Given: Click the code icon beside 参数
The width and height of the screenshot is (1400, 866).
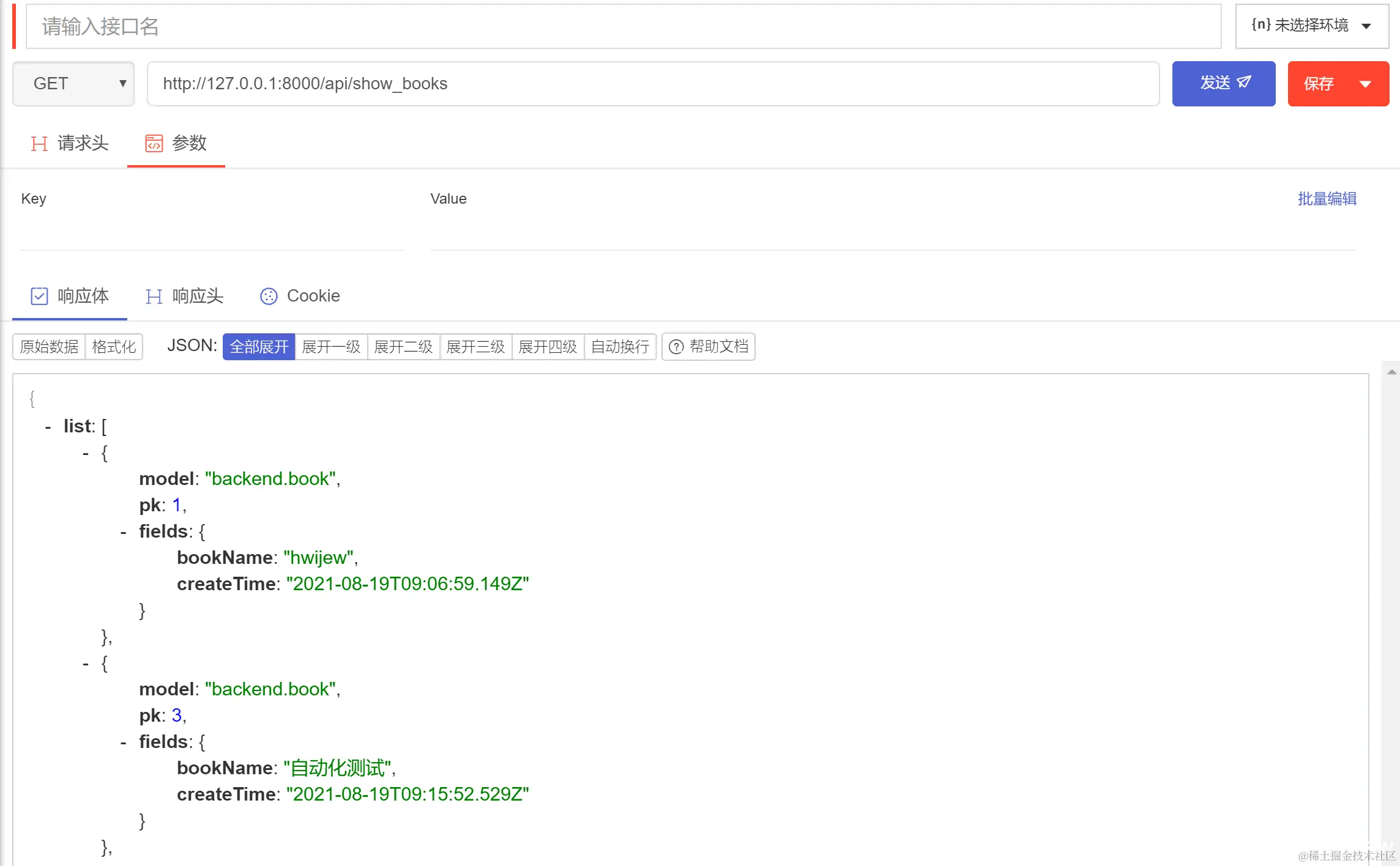Looking at the screenshot, I should click(154, 144).
